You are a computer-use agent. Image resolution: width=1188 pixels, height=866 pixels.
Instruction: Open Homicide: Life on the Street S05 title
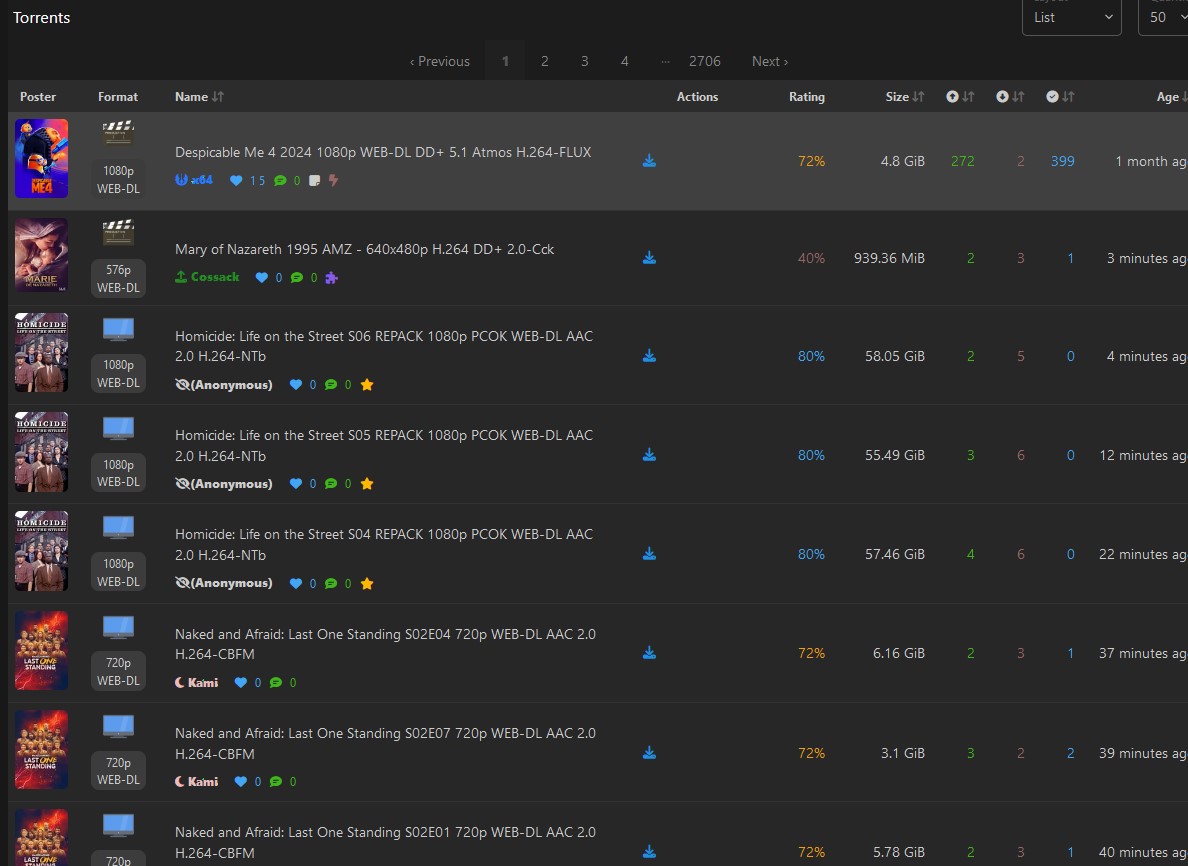coord(384,446)
